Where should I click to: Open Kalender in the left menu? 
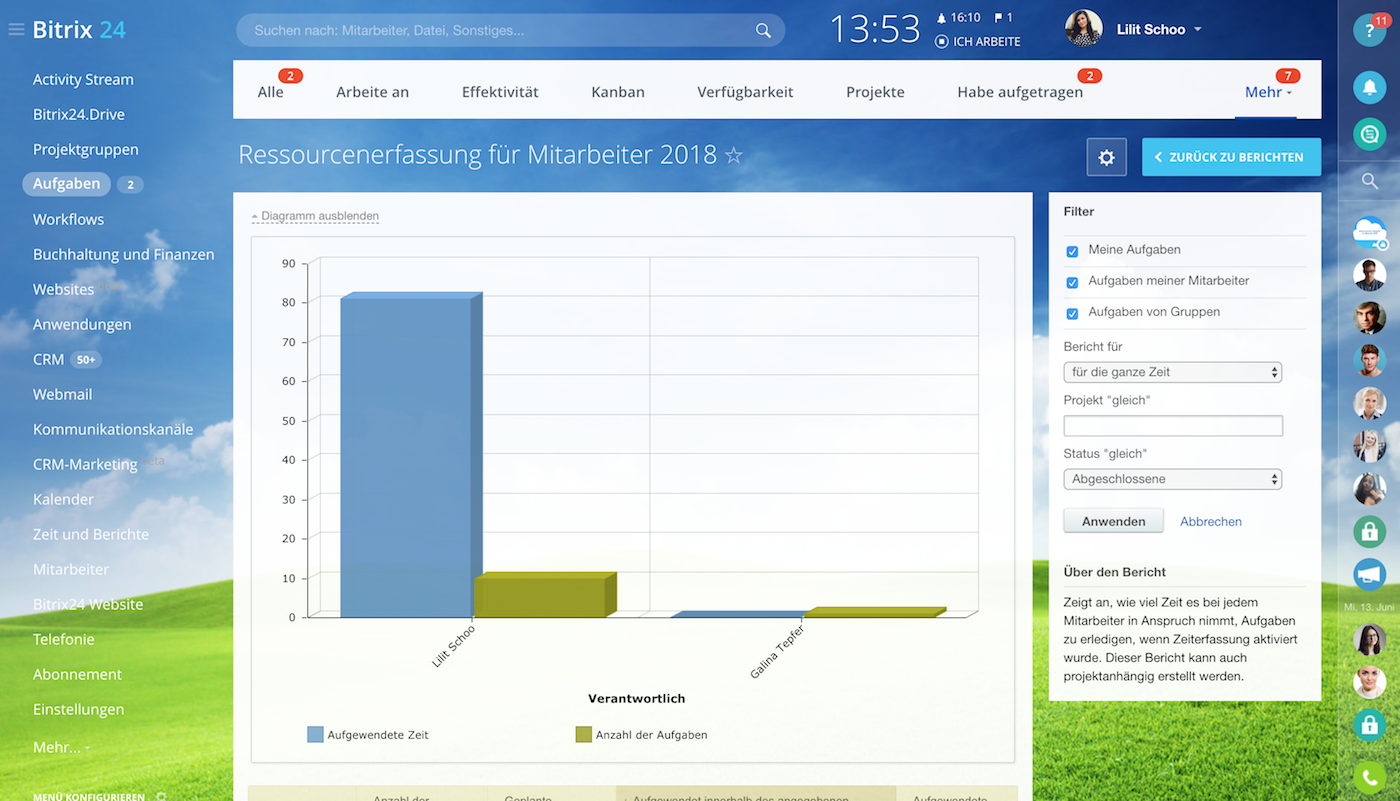(x=63, y=499)
